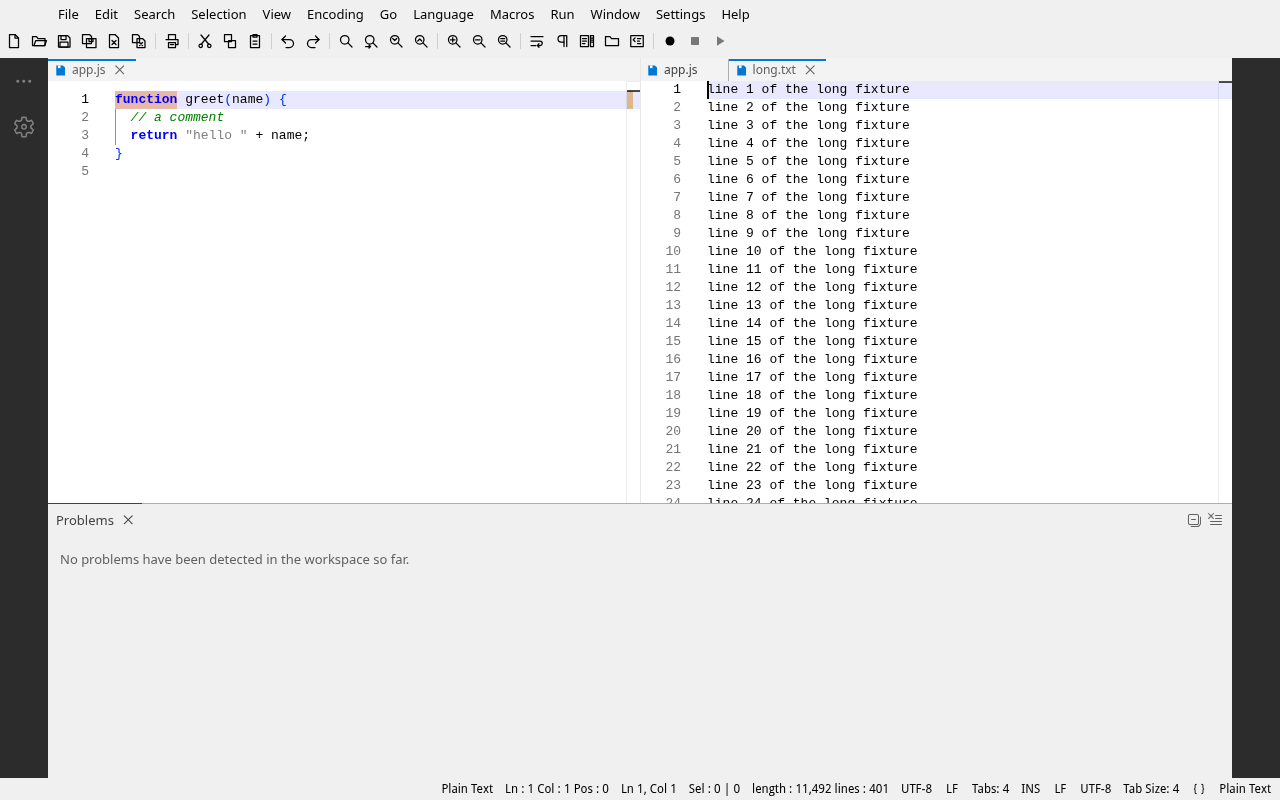
Task: Click the curly braces status bar icon
Action: coord(1199,789)
